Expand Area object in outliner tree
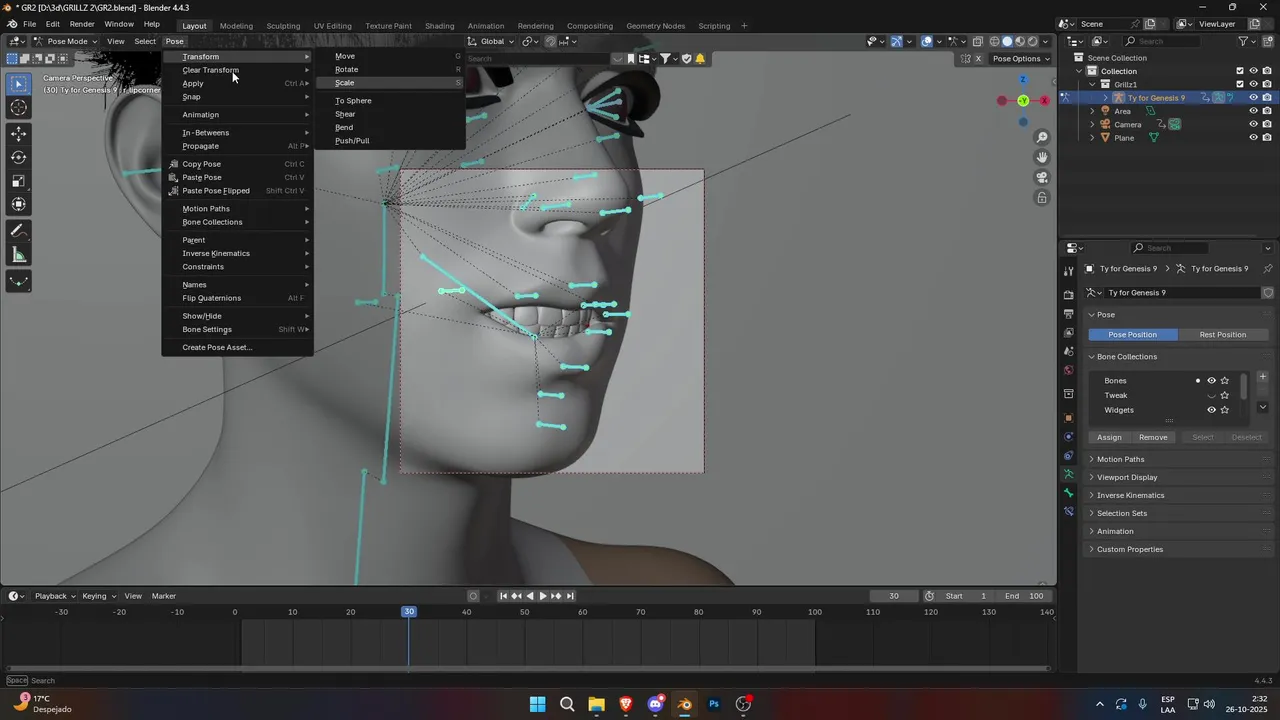This screenshot has height=720, width=1280. coord(1092,111)
